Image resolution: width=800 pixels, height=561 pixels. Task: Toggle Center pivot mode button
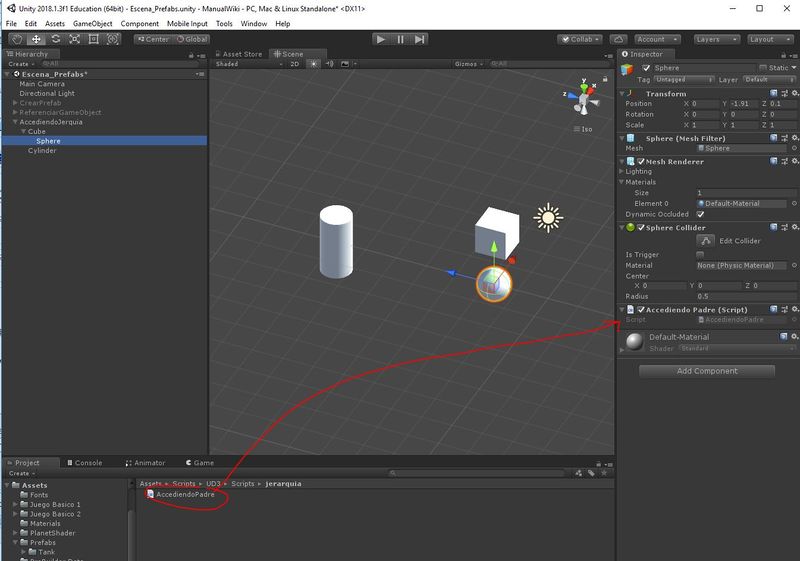(x=153, y=39)
